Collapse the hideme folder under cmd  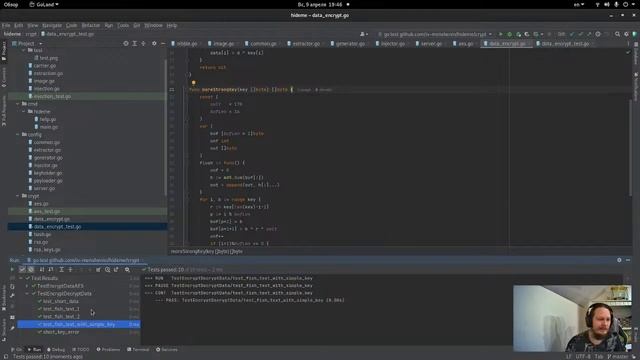tap(24, 111)
